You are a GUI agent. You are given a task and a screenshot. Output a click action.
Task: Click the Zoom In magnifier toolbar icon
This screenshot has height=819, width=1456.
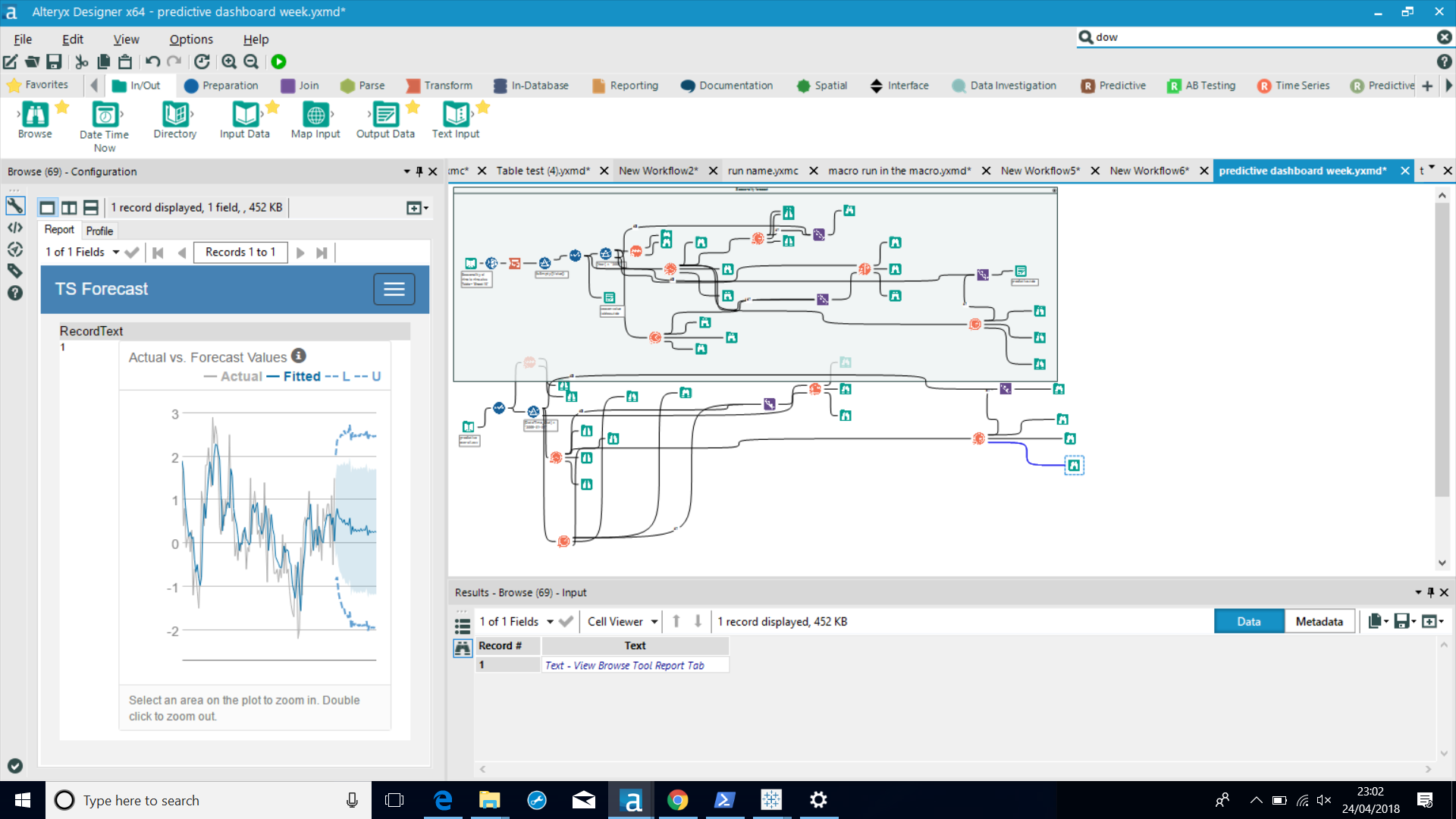228,62
